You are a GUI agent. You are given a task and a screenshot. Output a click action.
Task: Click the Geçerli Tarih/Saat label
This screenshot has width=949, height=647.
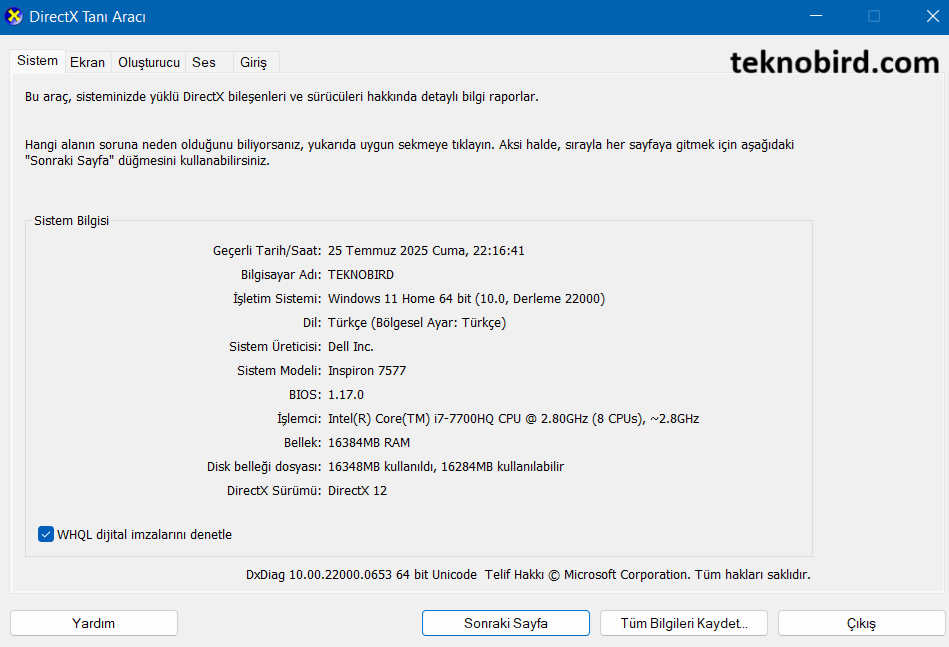click(267, 251)
